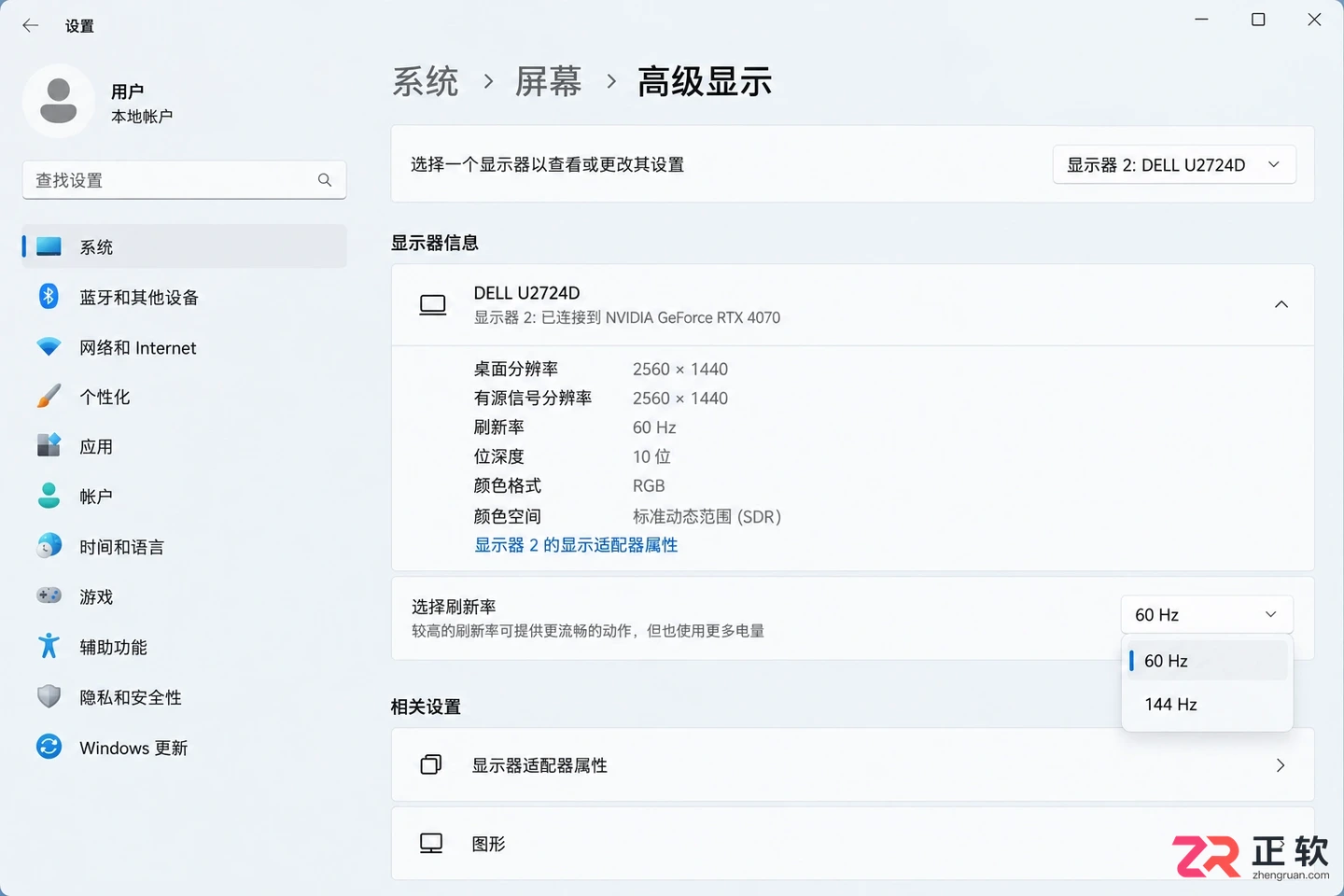Click the 标准动态范围 (SDR) value
Viewport: 1344px width, 896px height.
point(707,516)
